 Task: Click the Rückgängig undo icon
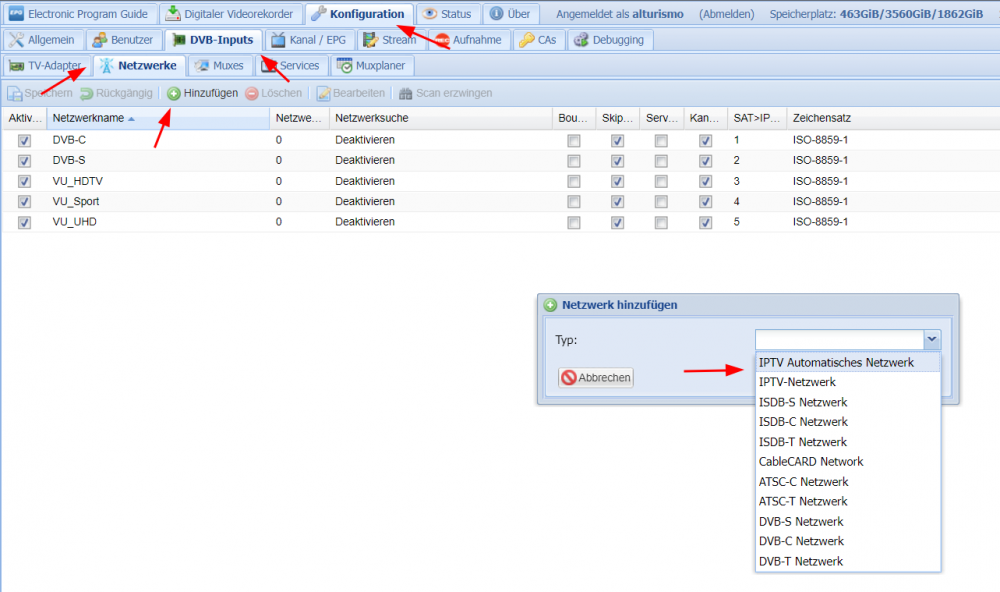87,94
